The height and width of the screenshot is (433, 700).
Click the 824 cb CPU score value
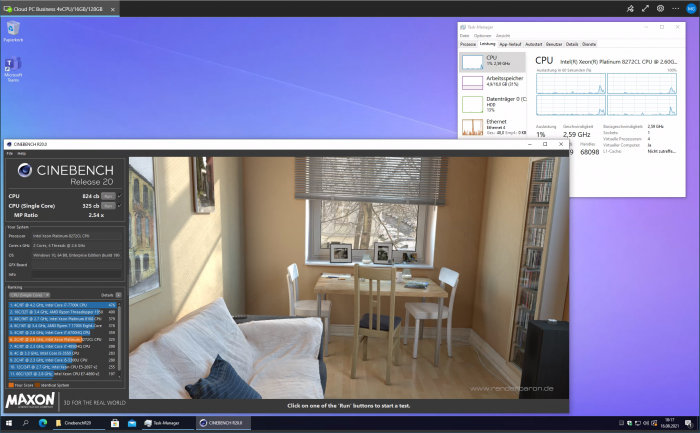pos(91,196)
